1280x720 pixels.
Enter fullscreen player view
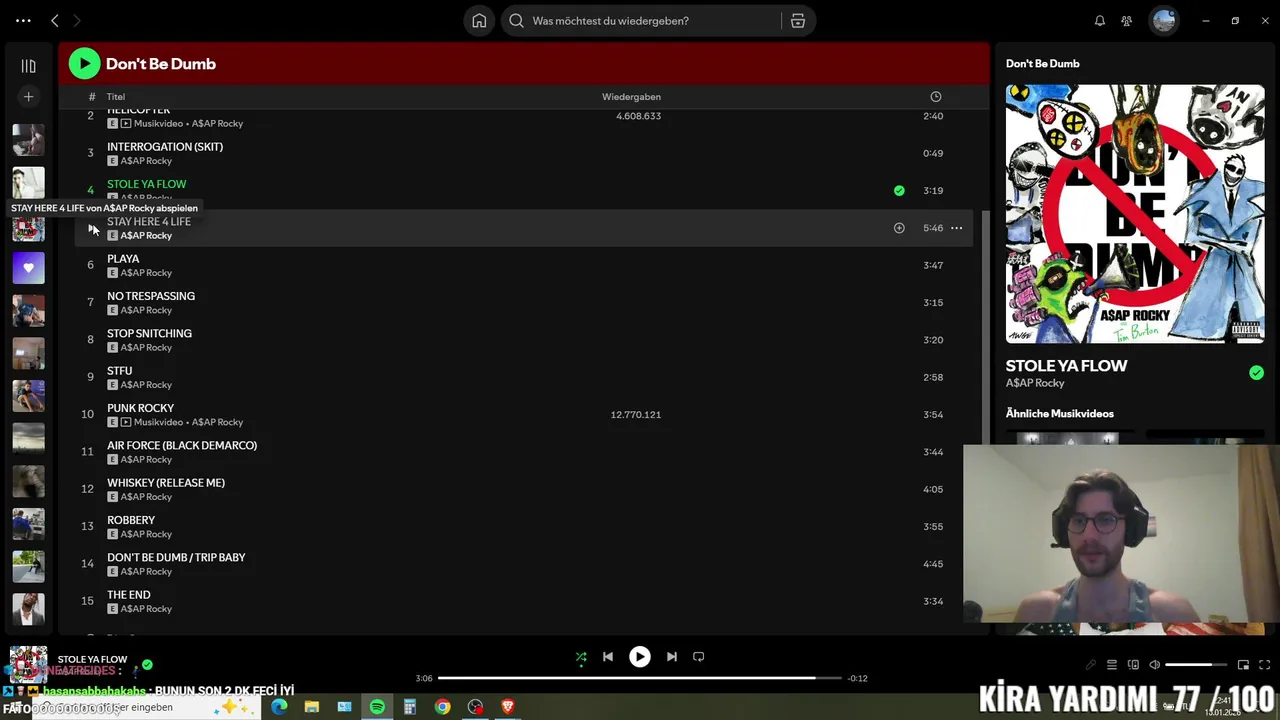1264,665
